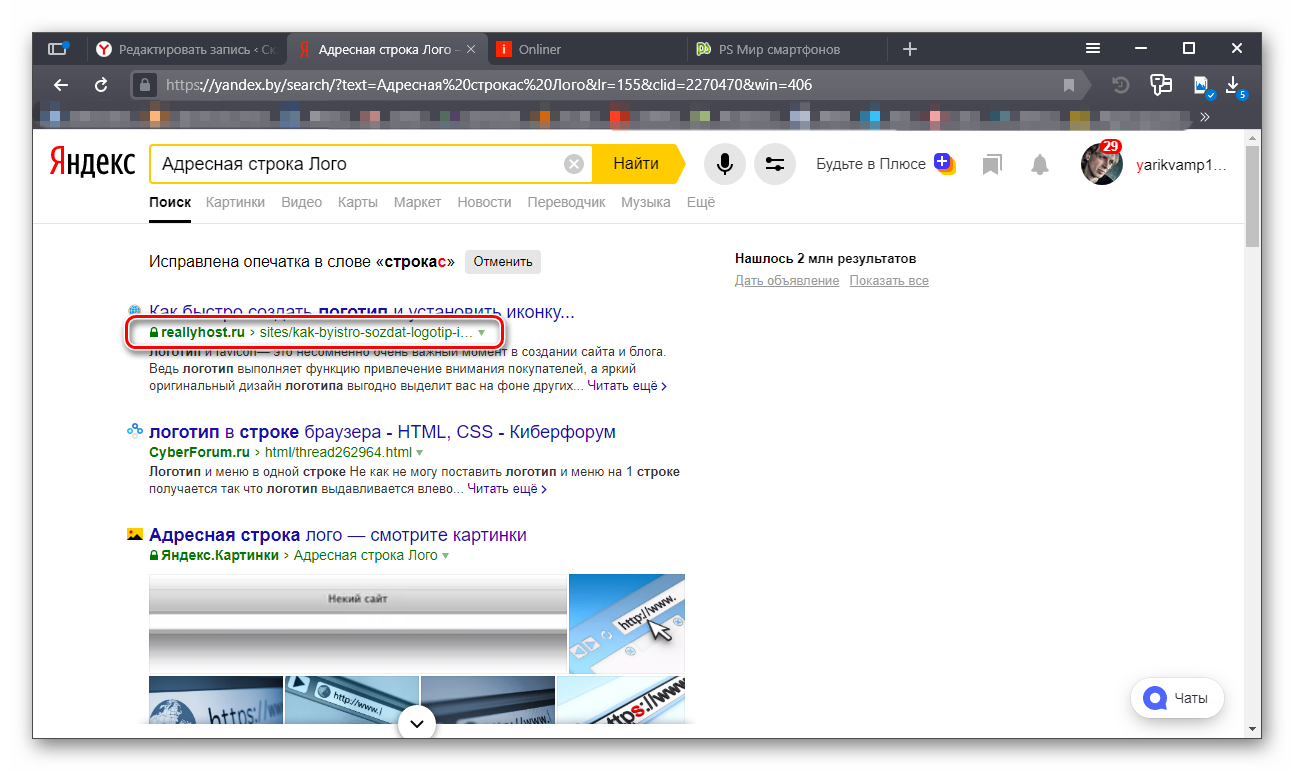Close the Адресная строка Лого tab
The width and height of the screenshot is (1294, 771).
point(471,49)
